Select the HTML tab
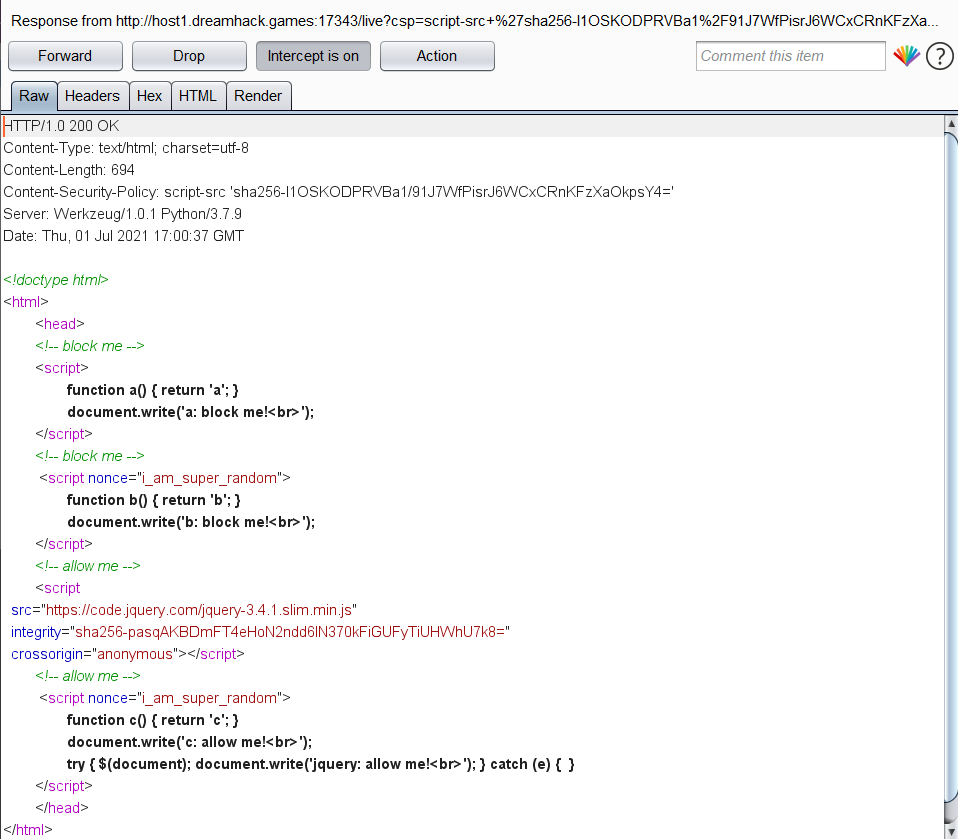The width and height of the screenshot is (958, 839). pos(198,96)
